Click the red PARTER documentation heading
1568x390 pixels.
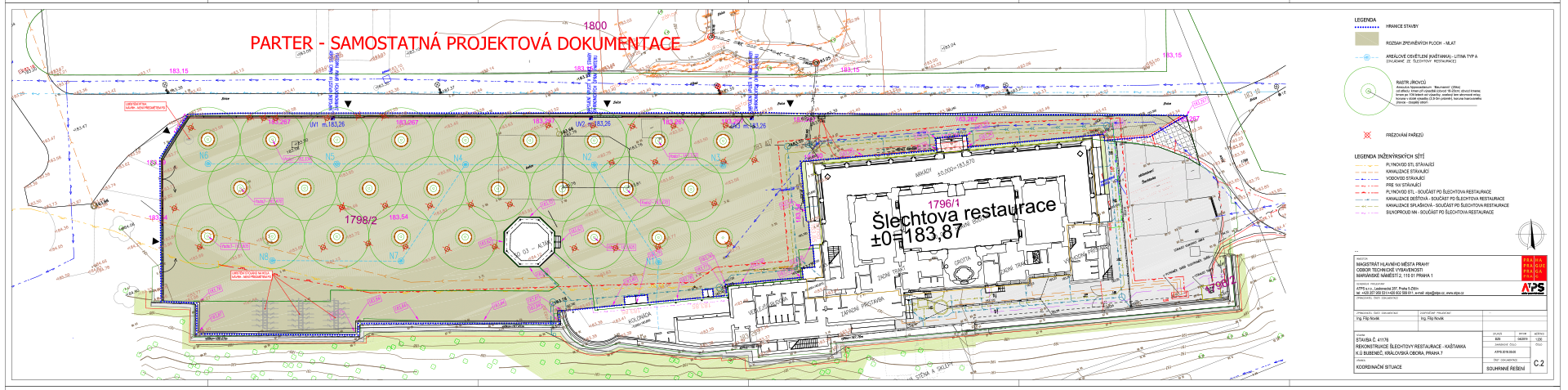click(x=465, y=43)
